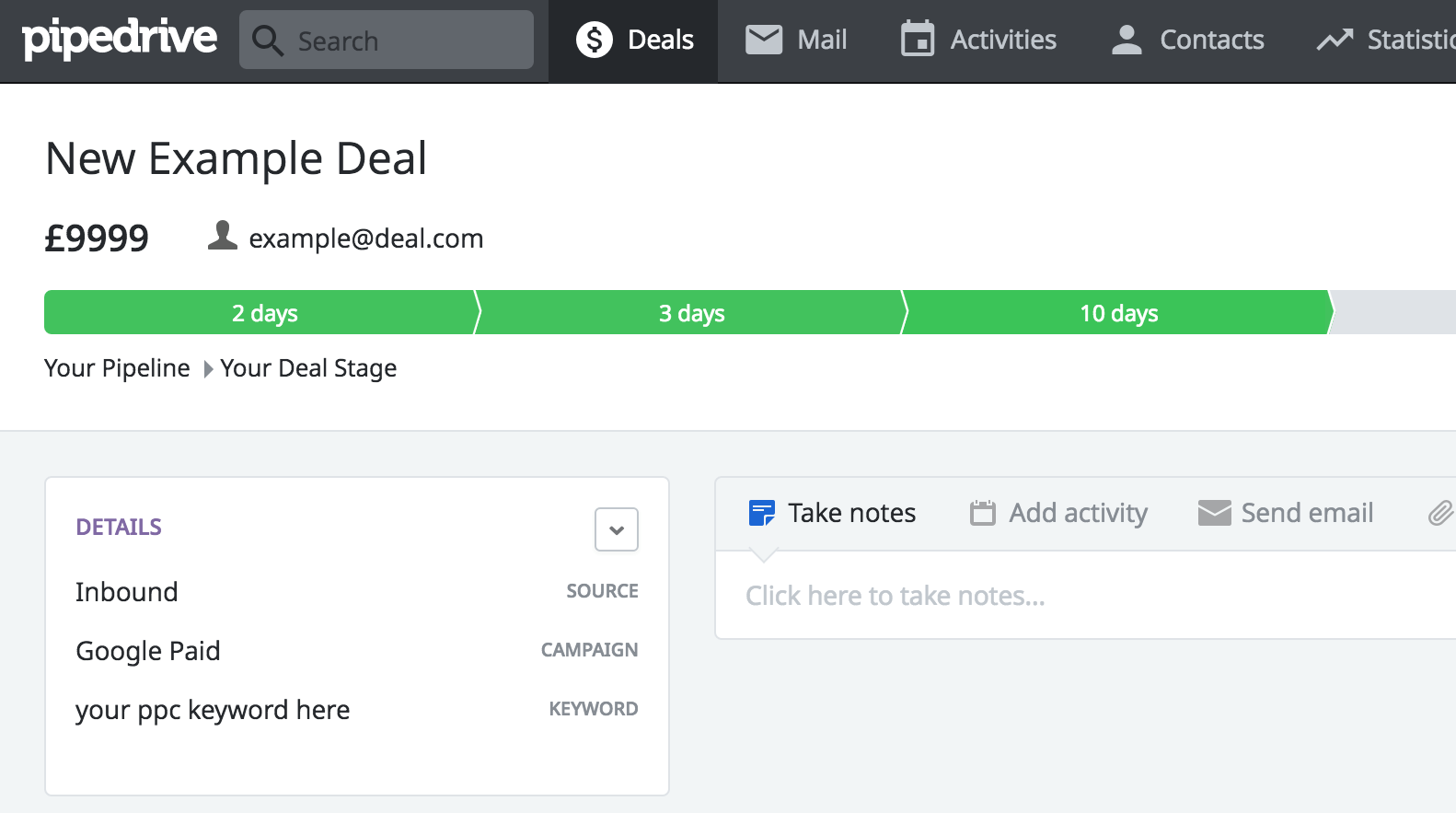Expand the Details panel dropdown chevron
Viewport: 1456px width, 813px height.
(x=617, y=529)
